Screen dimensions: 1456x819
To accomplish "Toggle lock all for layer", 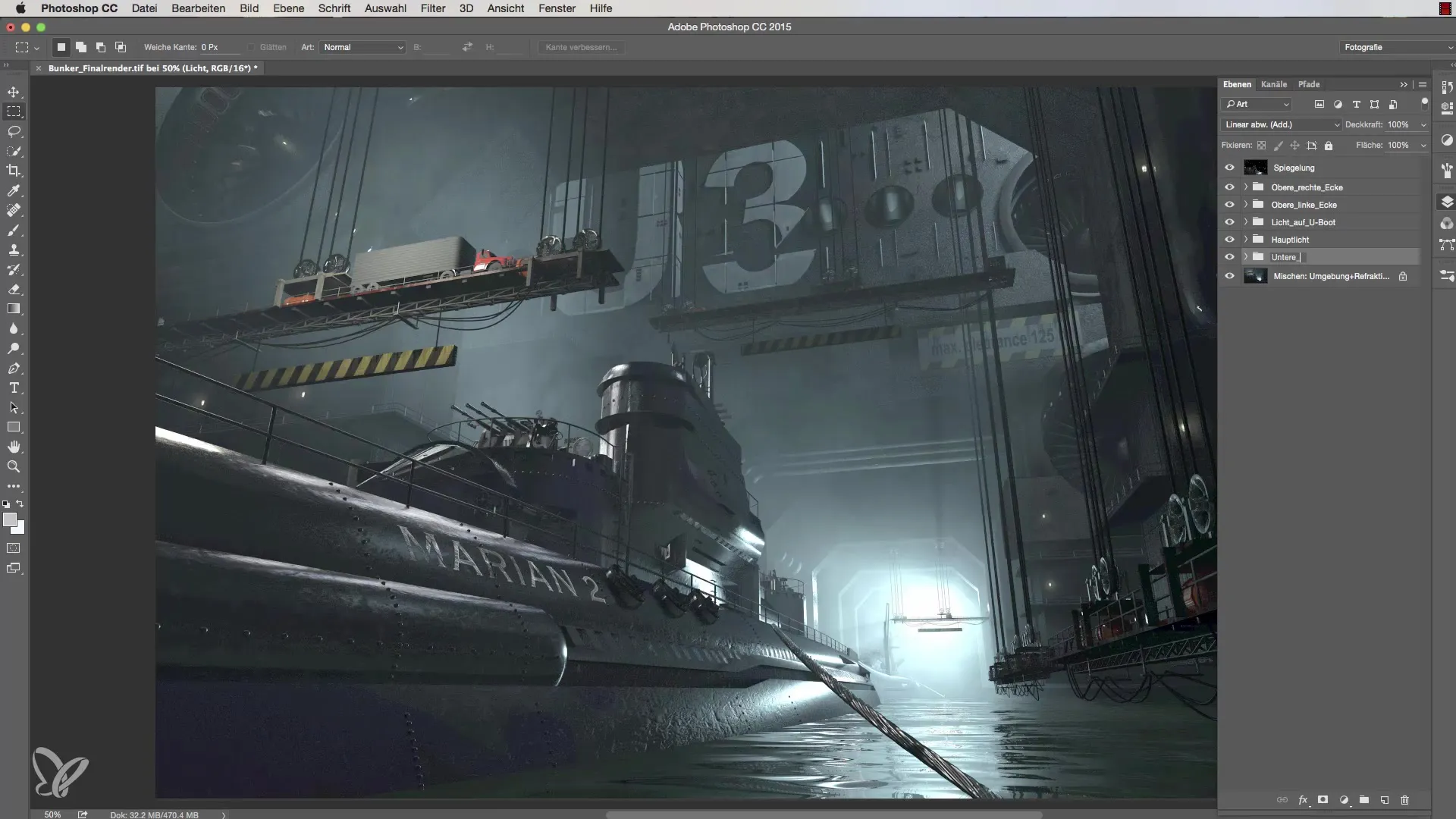I will click(x=1329, y=146).
